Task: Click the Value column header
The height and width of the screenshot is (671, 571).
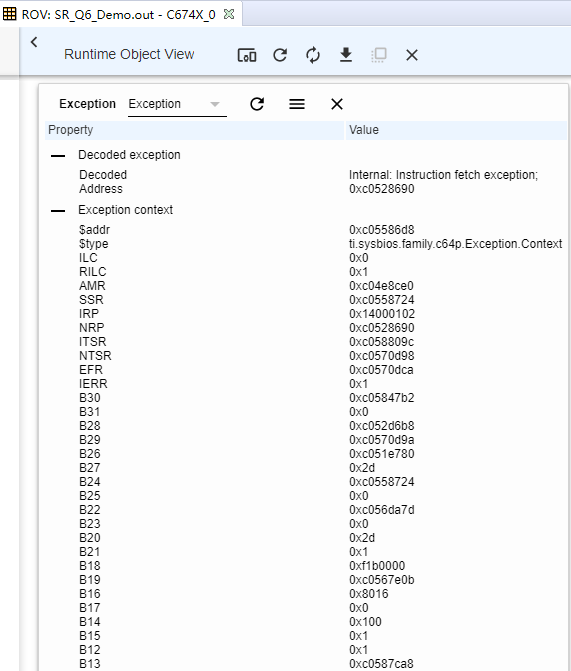Action: pyautogui.click(x=456, y=130)
